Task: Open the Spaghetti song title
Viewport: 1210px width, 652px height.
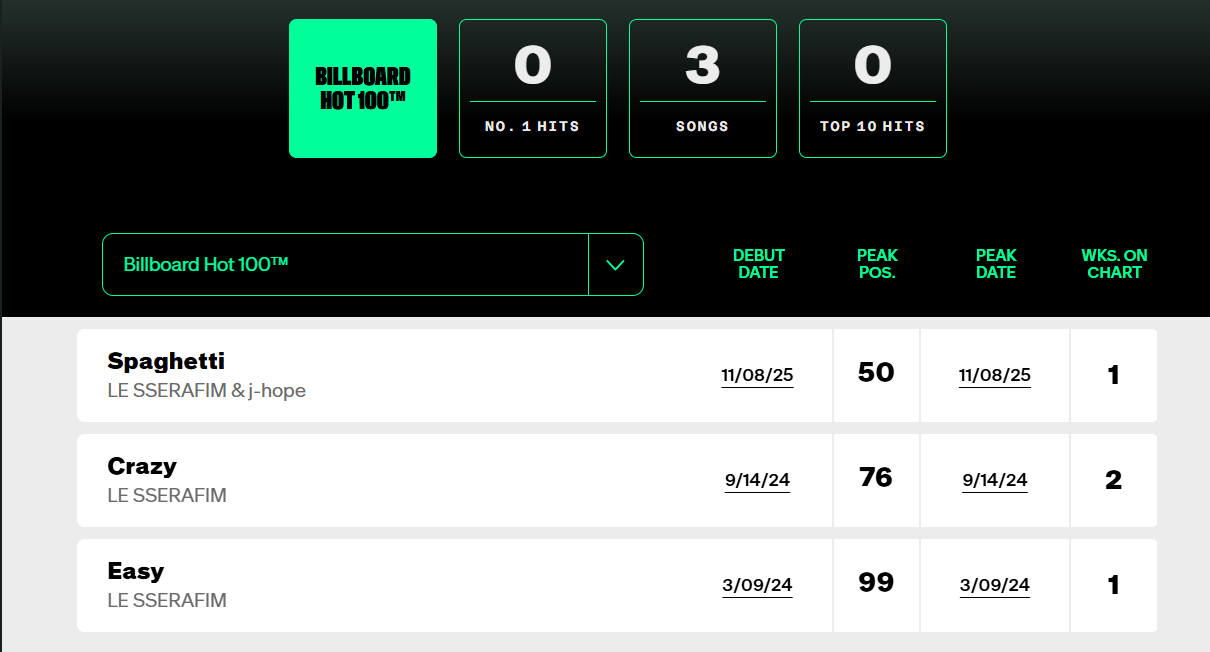Action: point(166,361)
